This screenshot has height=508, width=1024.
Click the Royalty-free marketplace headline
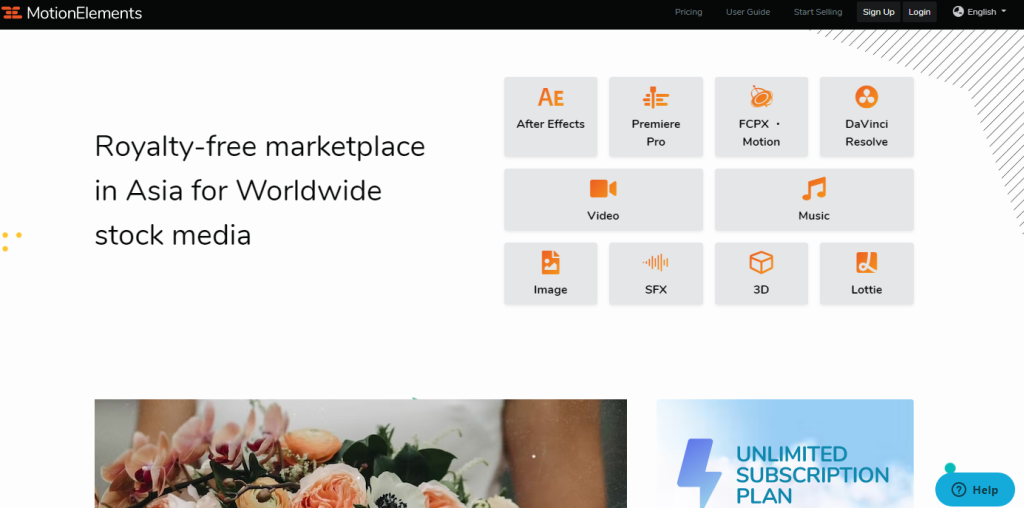pos(260,191)
